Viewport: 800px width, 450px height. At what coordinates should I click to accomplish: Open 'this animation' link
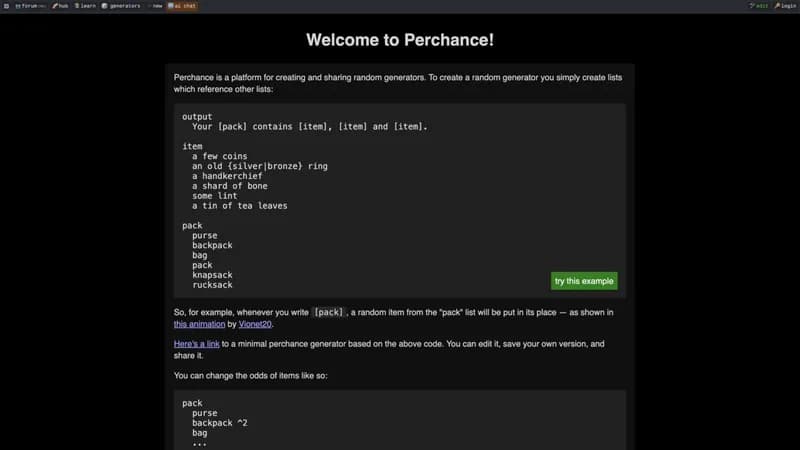[x=199, y=324]
